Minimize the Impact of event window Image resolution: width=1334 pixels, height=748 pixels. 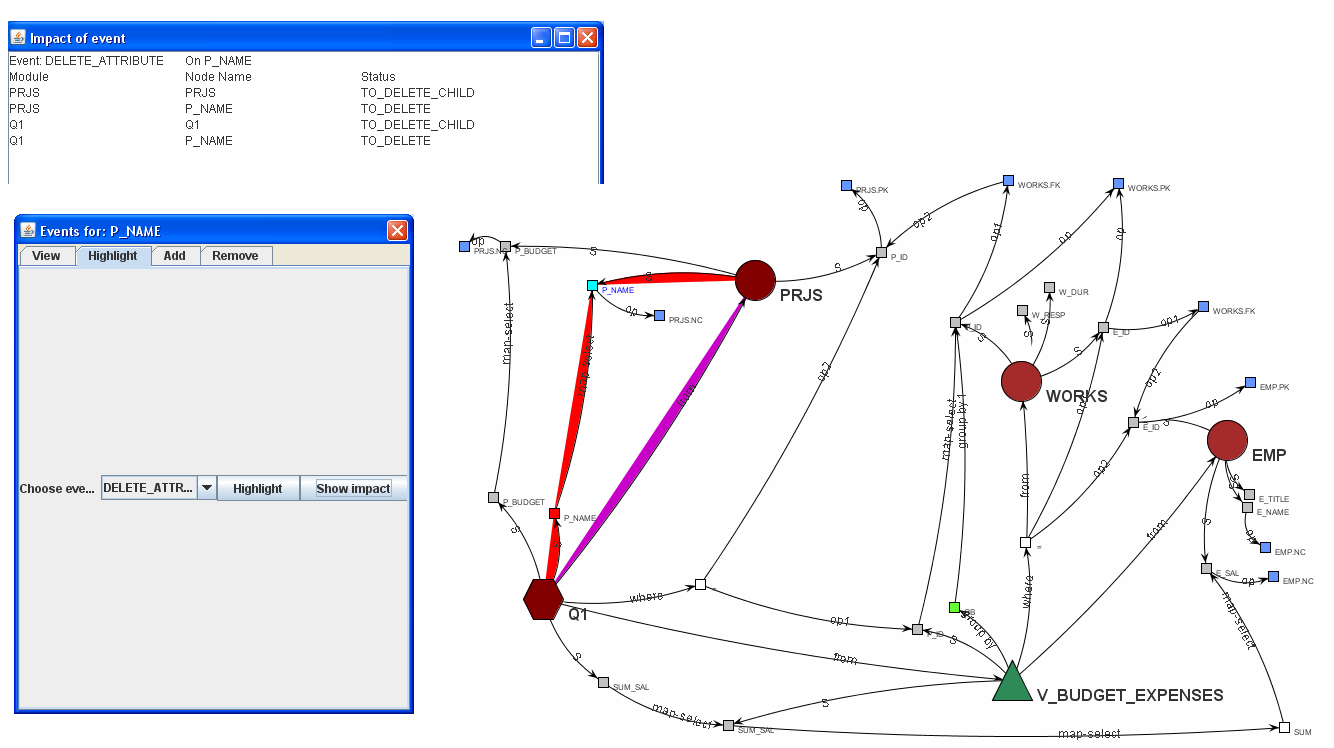[541, 38]
